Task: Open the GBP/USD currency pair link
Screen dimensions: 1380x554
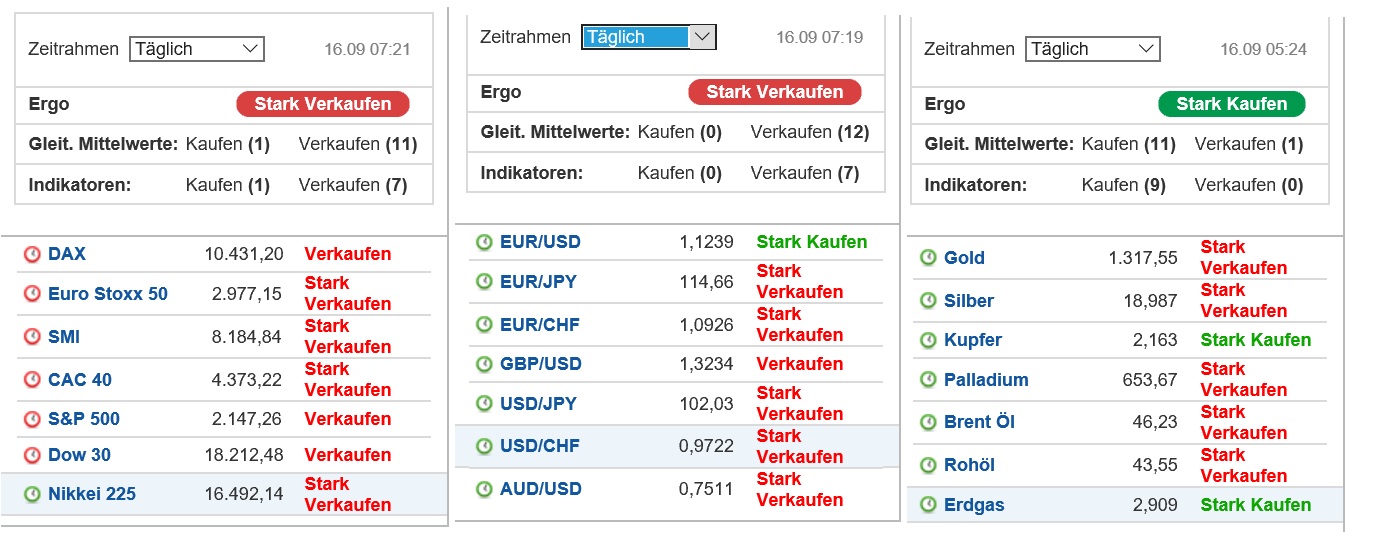Action: (540, 364)
